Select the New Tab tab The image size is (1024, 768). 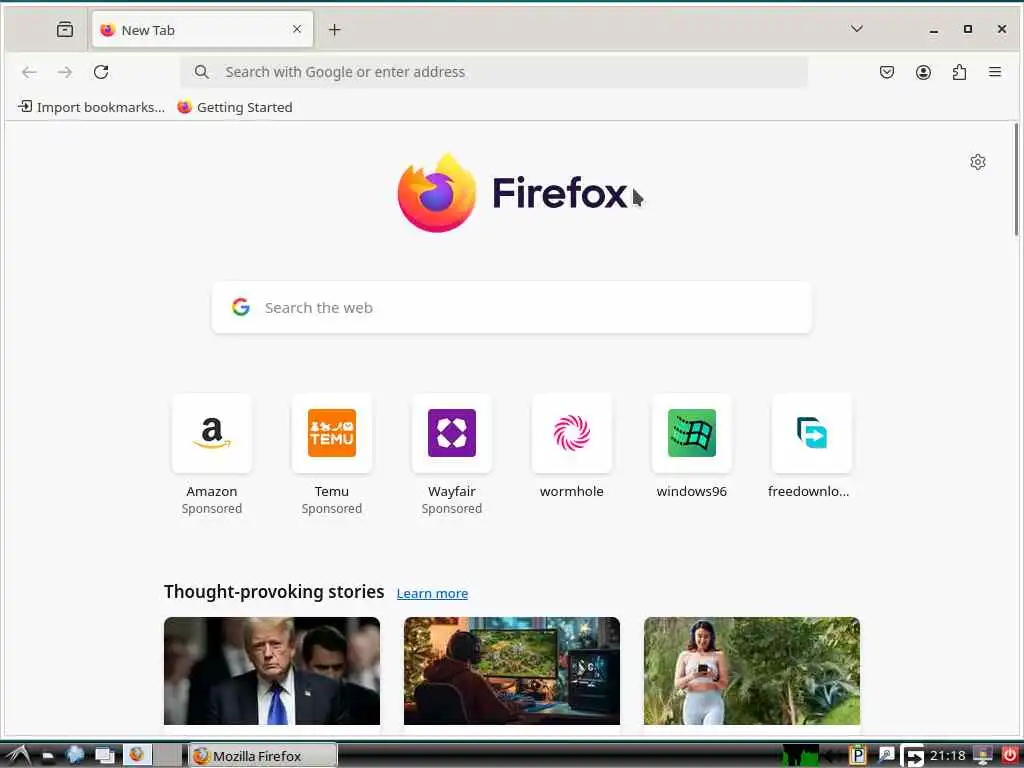(202, 29)
